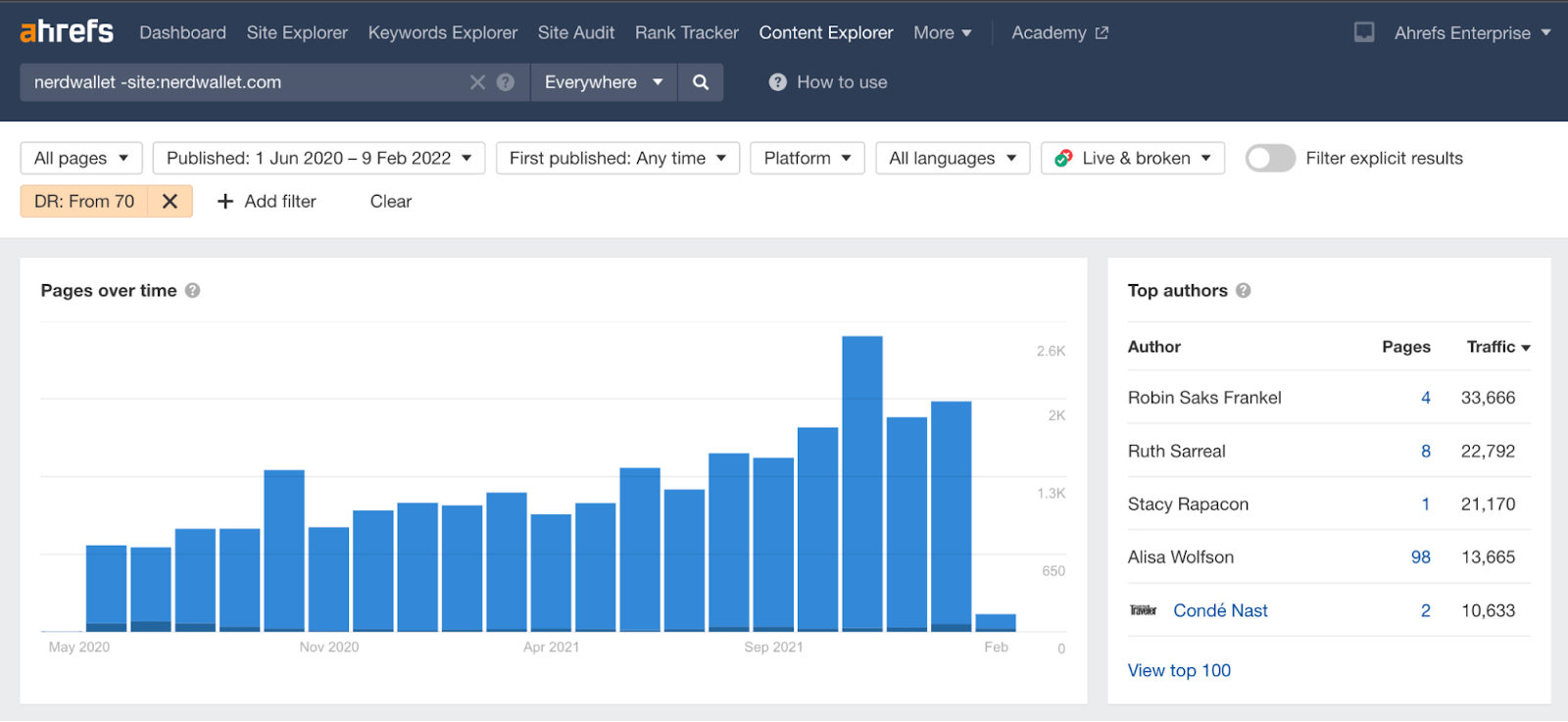Screen dimensions: 1568x722
Task: Go to Site Explorer in navigation
Action: 297,32
